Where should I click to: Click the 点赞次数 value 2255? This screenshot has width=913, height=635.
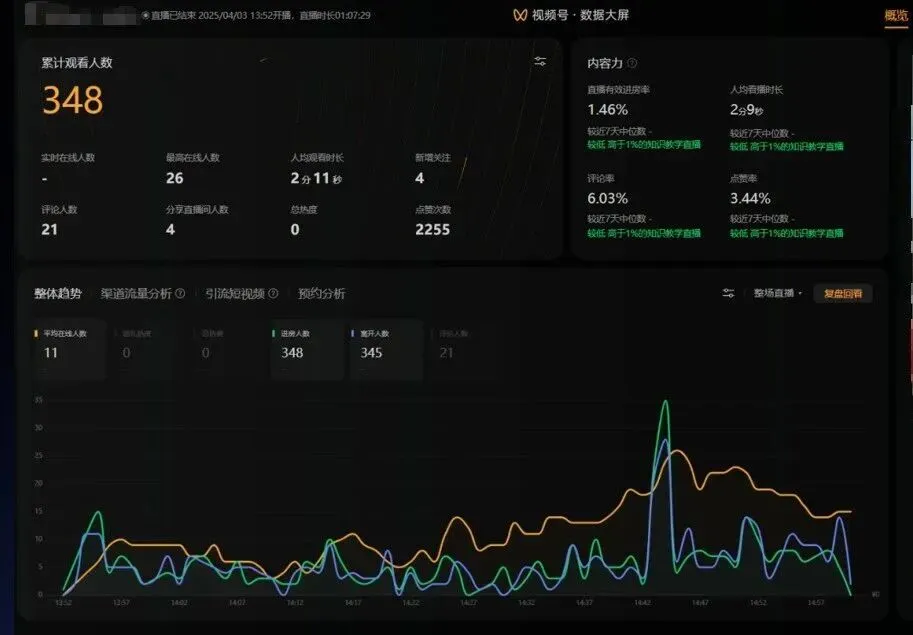click(x=433, y=229)
